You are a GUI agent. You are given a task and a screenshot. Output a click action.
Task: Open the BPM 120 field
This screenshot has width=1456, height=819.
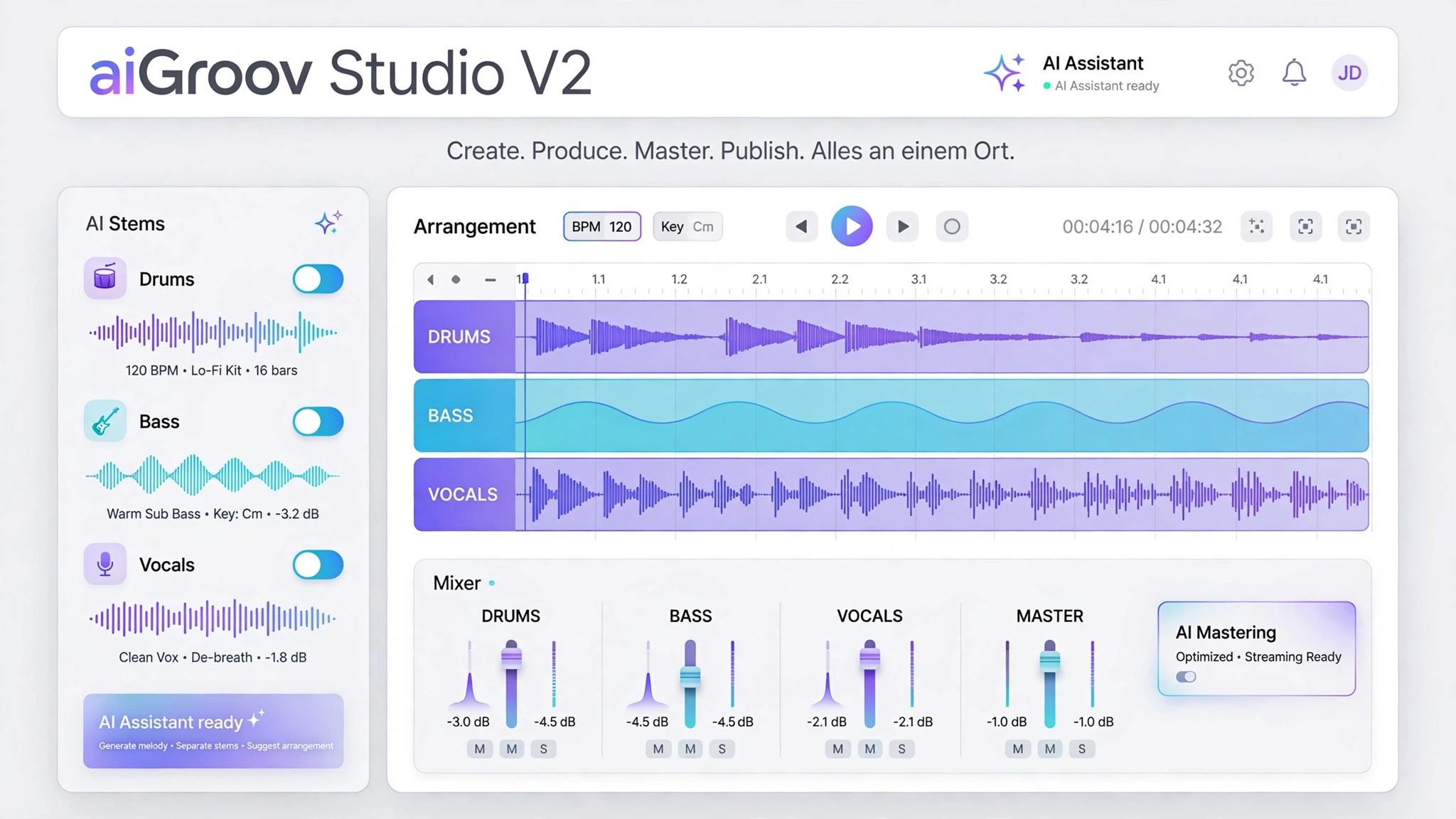click(x=602, y=227)
